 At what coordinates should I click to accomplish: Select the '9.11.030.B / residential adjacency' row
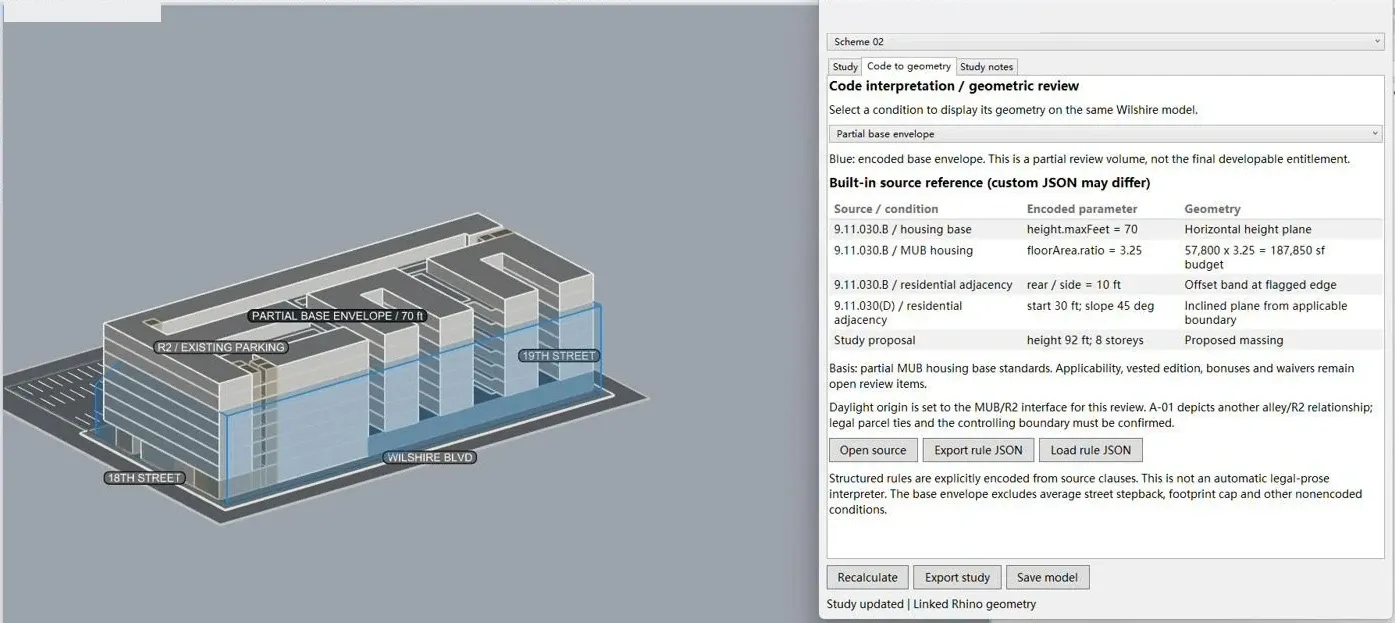[x=1105, y=285]
